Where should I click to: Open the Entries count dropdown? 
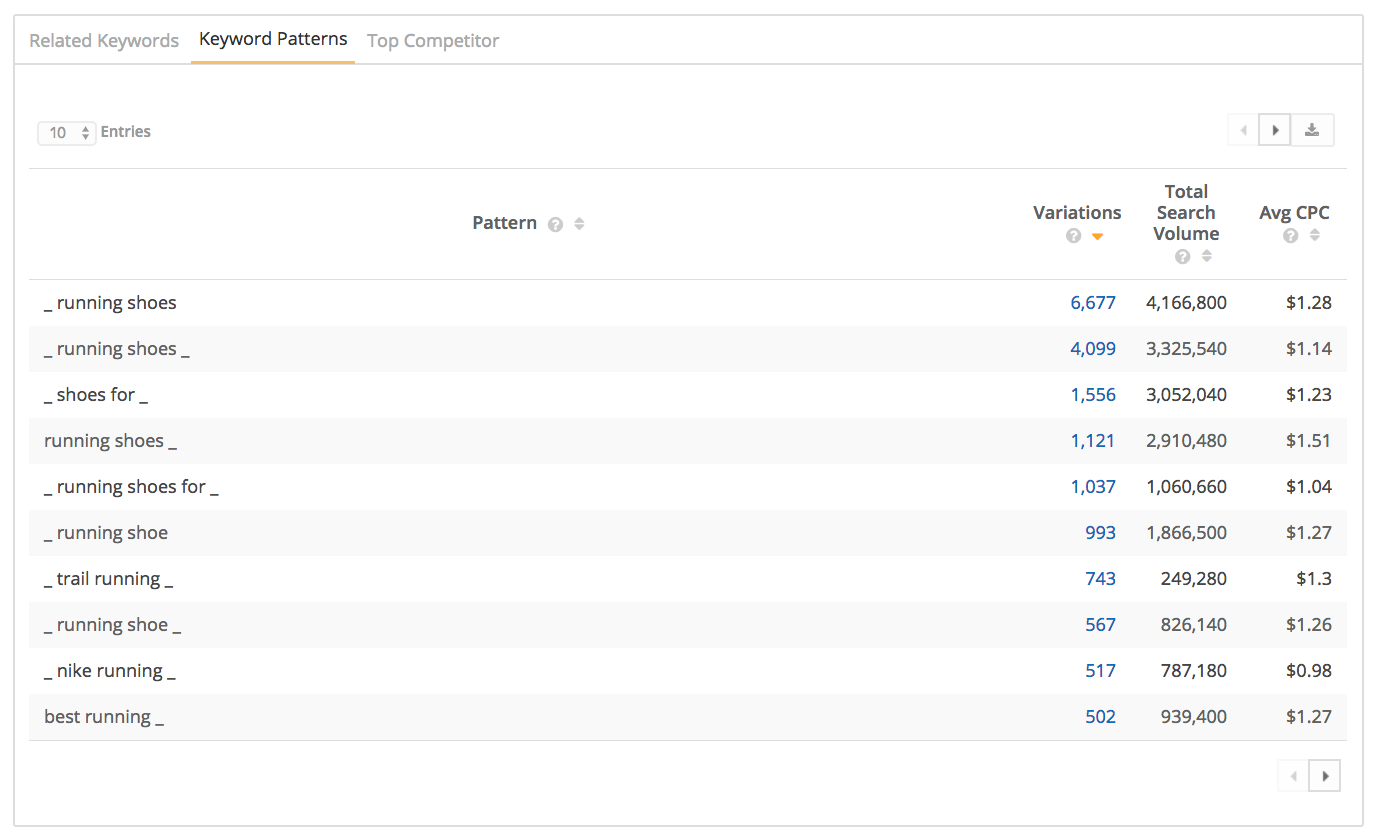[66, 132]
